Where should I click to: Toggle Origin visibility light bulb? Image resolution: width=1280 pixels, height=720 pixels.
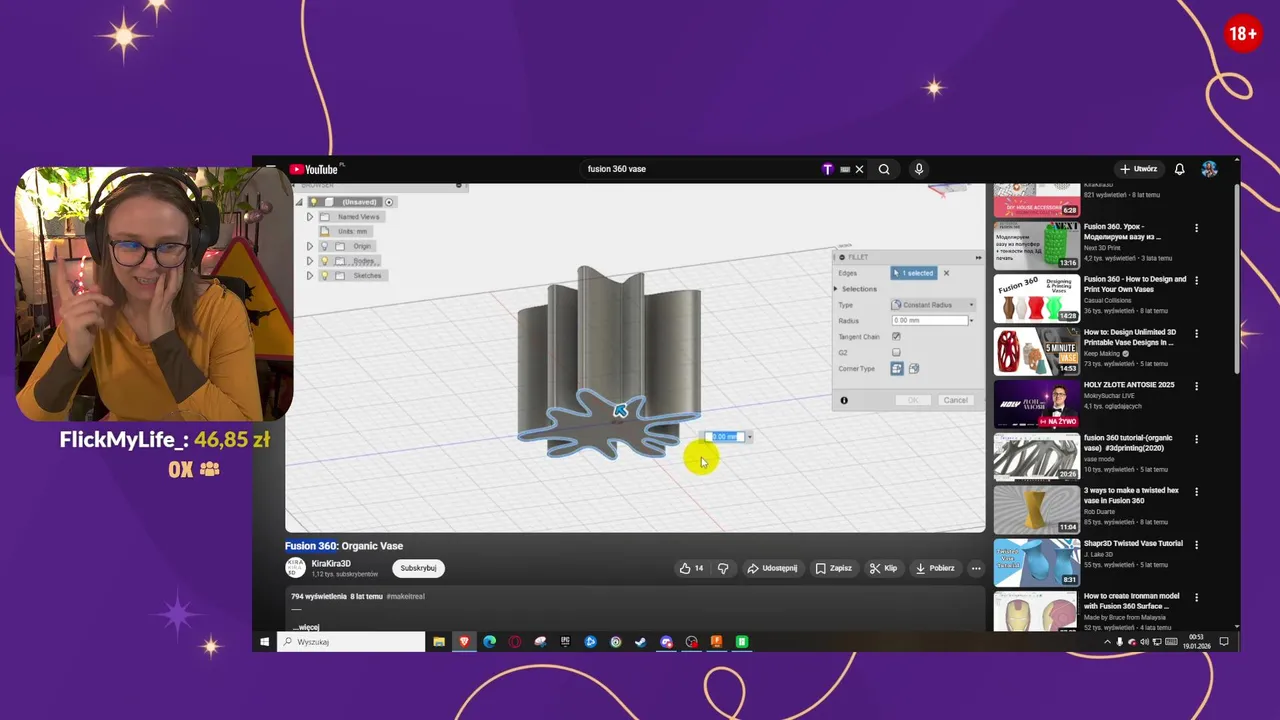click(x=324, y=246)
